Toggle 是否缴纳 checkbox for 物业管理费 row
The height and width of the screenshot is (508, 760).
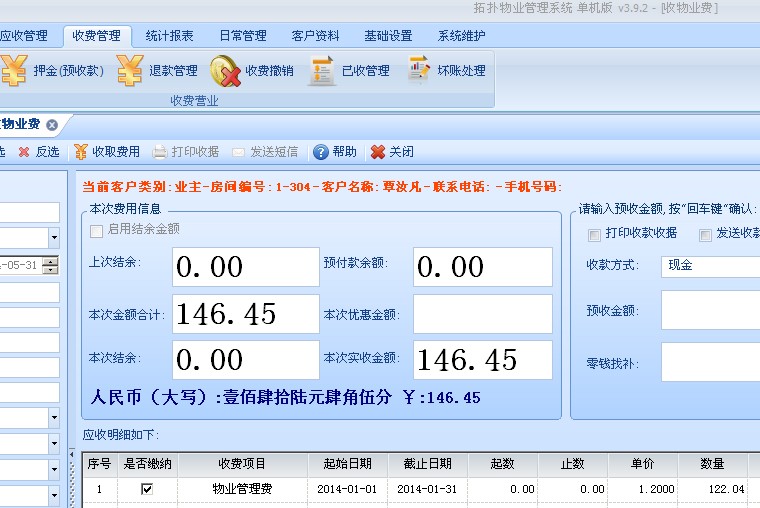coord(147,489)
